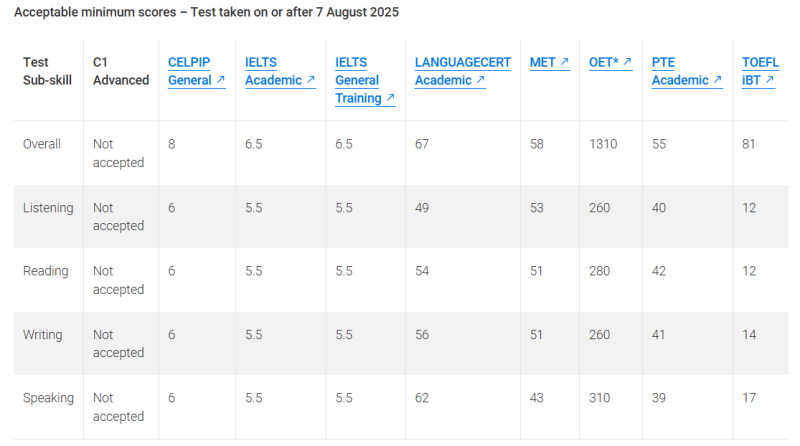Open the IELTS Academic link
Viewport: 800px width, 446px height.
tap(280, 71)
